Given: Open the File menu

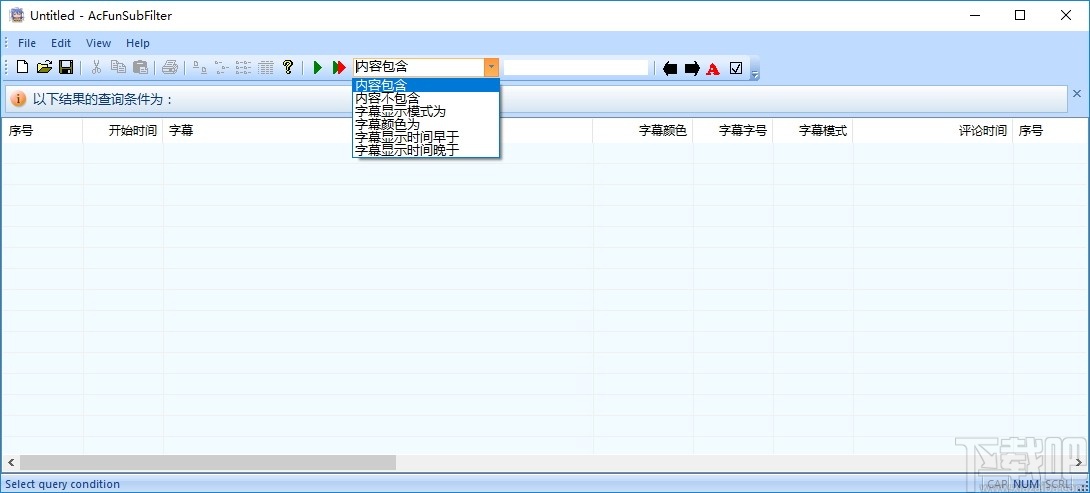Looking at the screenshot, I should tap(27, 43).
